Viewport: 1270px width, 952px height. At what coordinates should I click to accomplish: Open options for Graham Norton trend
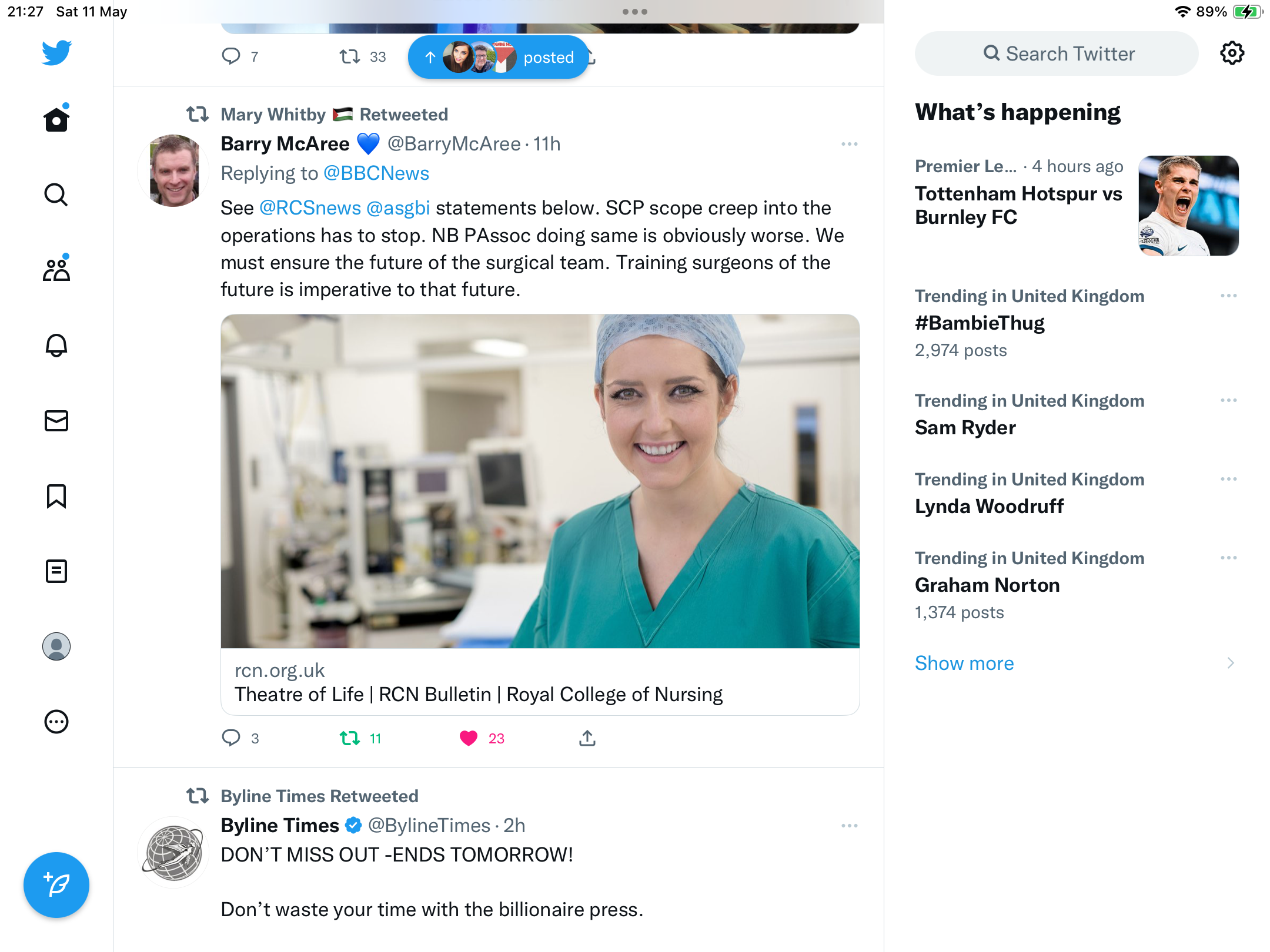coord(1229,558)
